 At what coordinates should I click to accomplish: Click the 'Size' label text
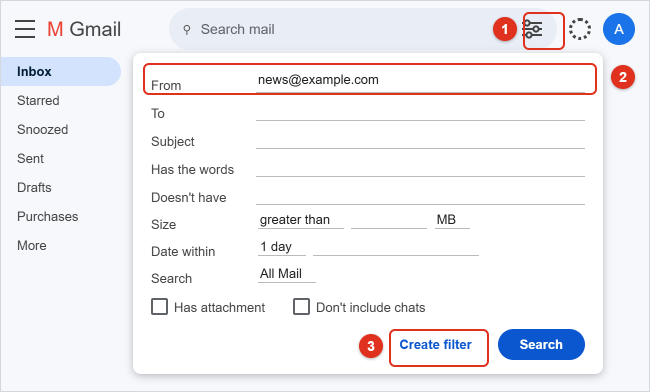[x=164, y=224]
